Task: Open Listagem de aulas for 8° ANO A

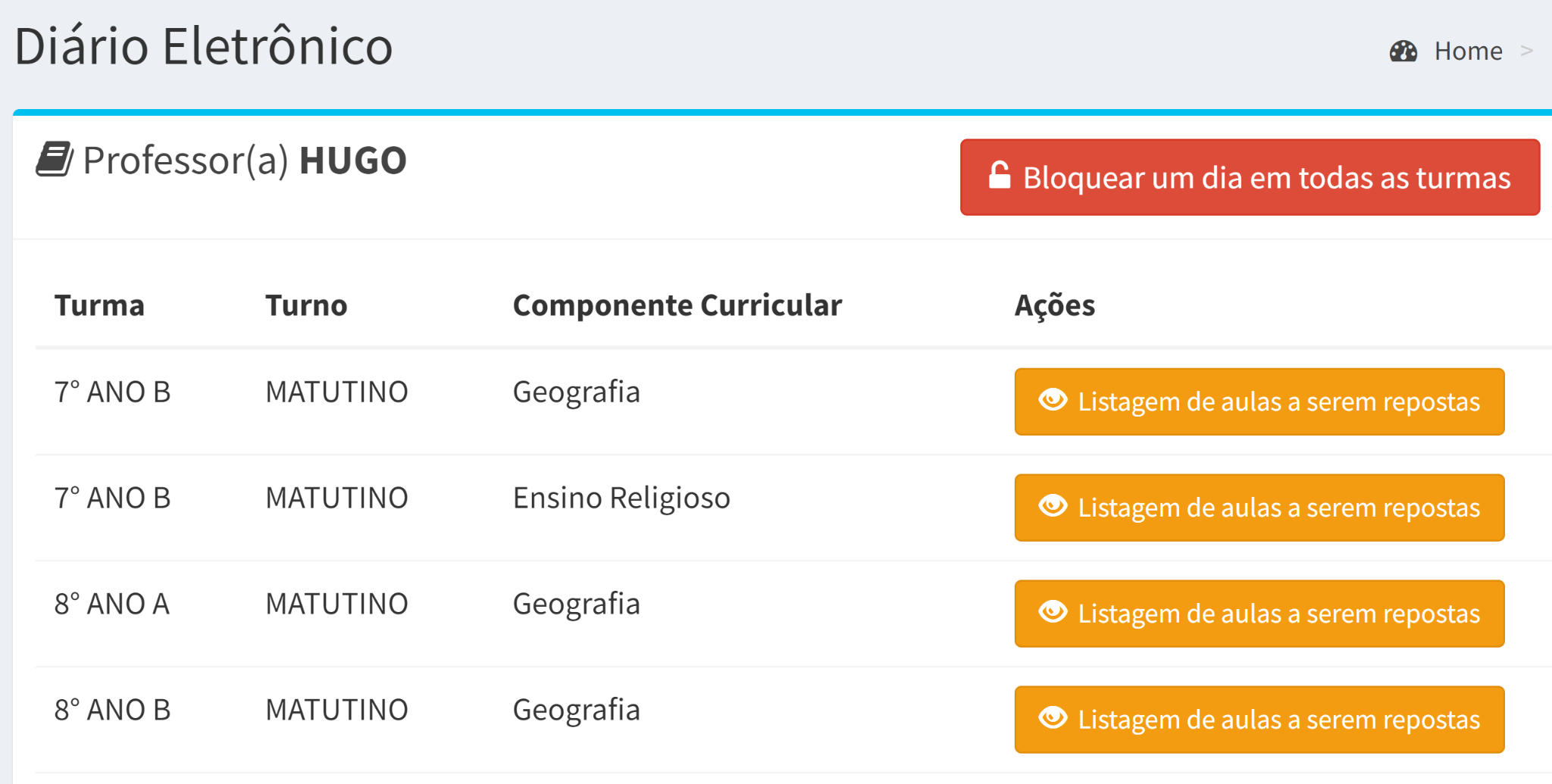Action: pos(1278,614)
